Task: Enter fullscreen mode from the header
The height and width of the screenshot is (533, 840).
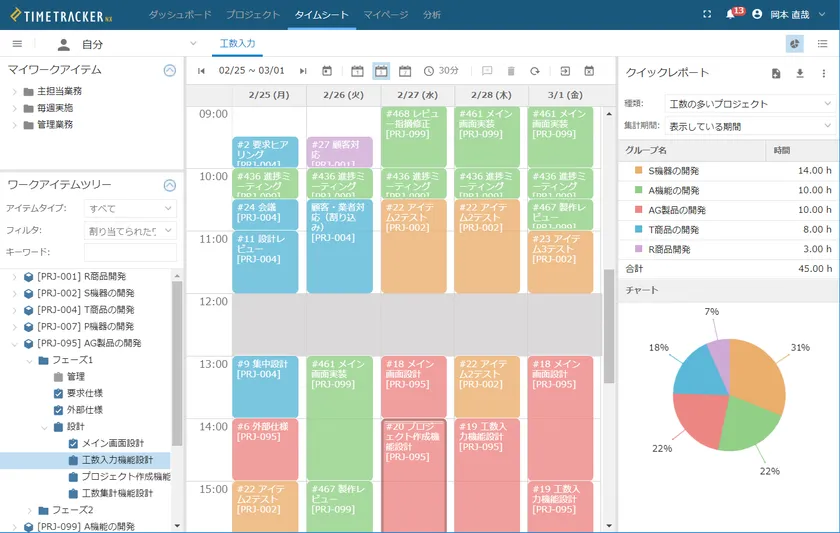Action: coord(707,15)
